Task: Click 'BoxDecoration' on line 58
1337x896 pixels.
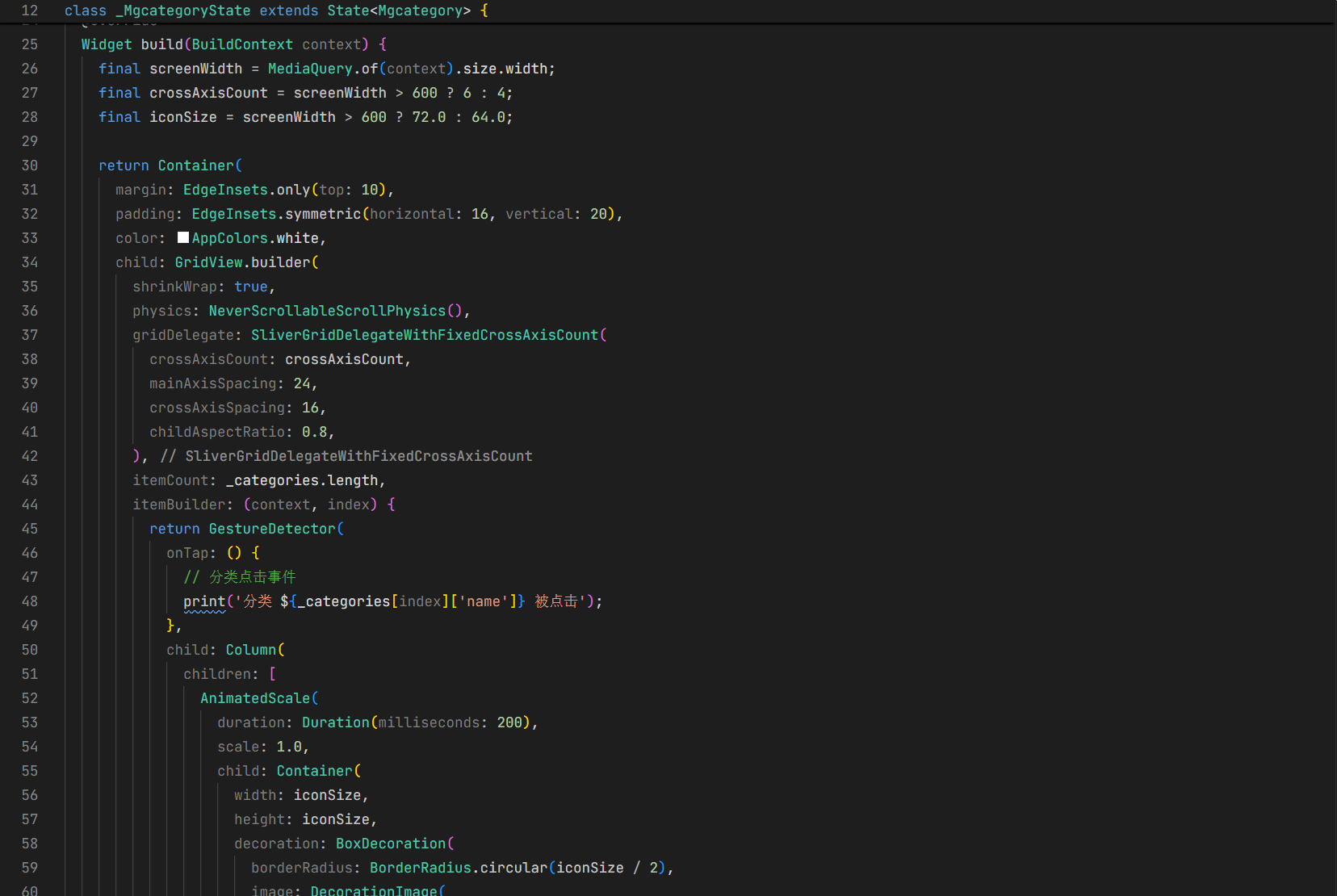Action: click(391, 844)
